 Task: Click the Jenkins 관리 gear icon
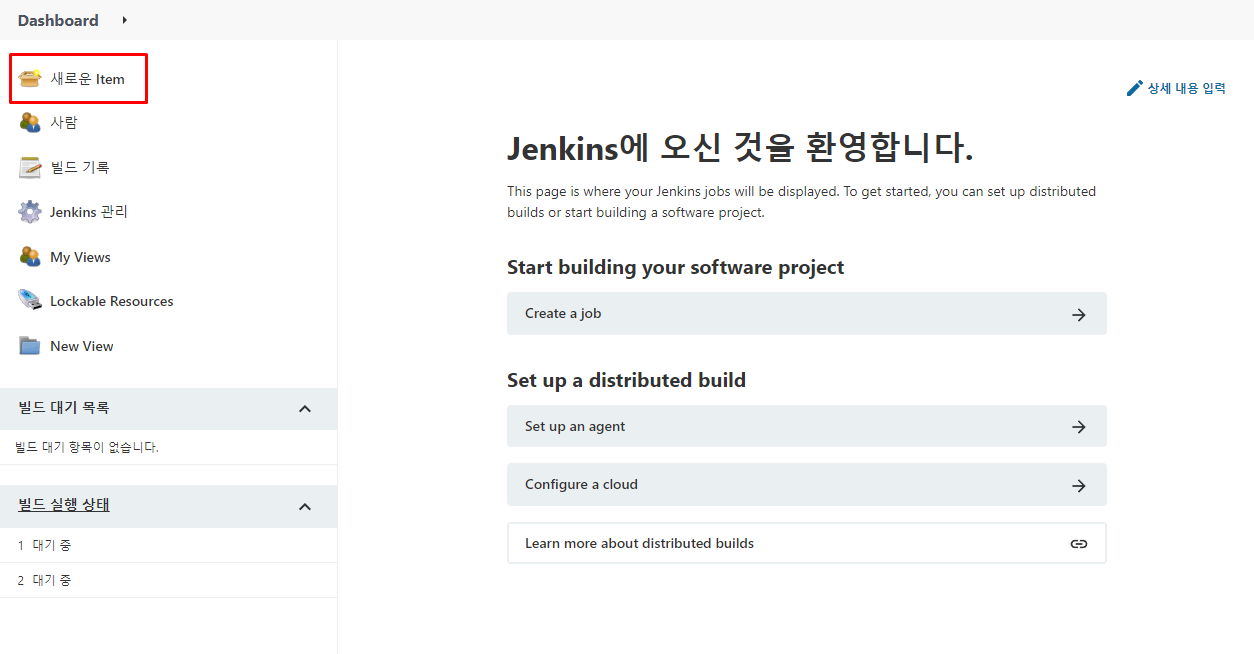tap(30, 212)
